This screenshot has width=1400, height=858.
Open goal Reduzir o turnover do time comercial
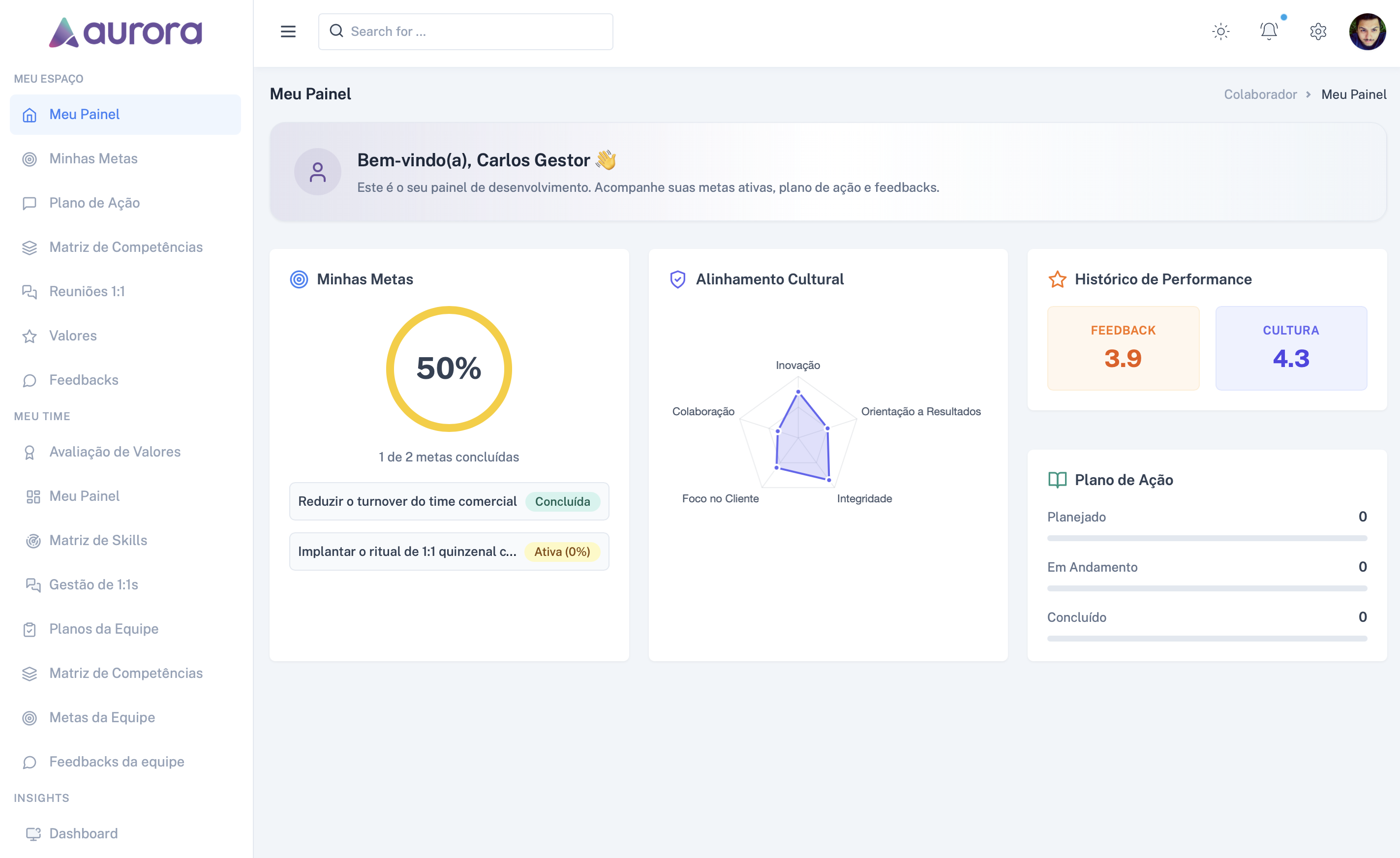coord(449,501)
